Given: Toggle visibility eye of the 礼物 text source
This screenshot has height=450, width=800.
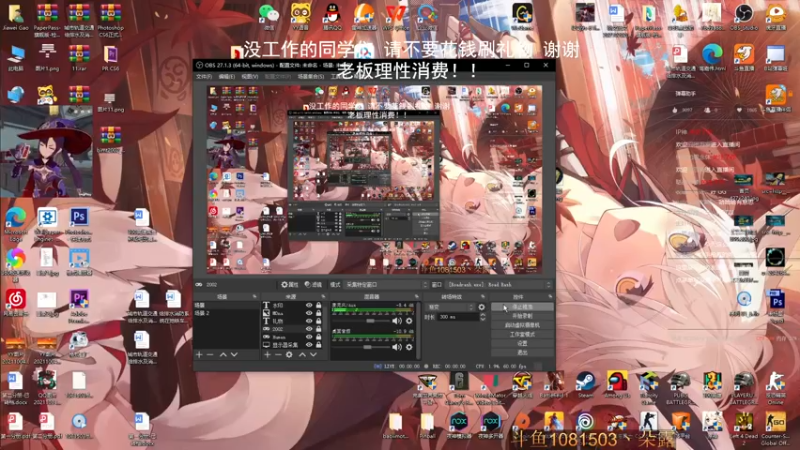Looking at the screenshot, I should (309, 321).
